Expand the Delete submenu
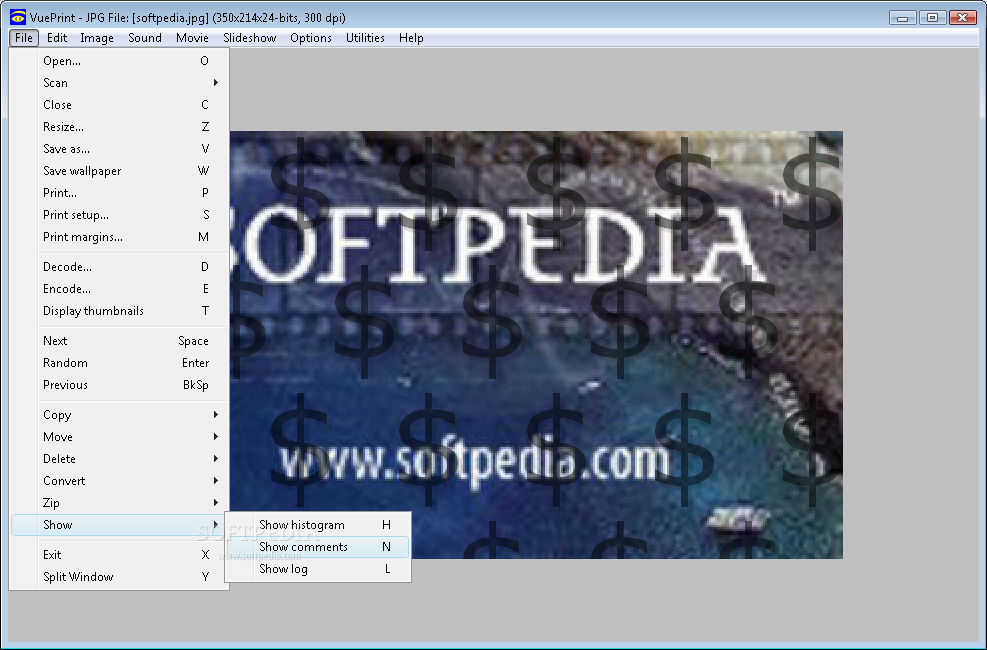This screenshot has width=987, height=650. [120, 459]
